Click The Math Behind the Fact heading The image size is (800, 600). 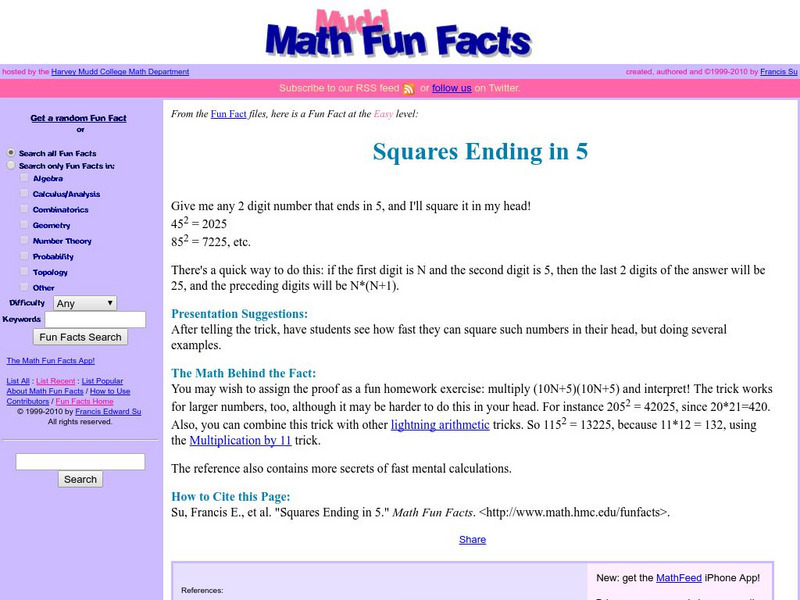[x=243, y=373]
